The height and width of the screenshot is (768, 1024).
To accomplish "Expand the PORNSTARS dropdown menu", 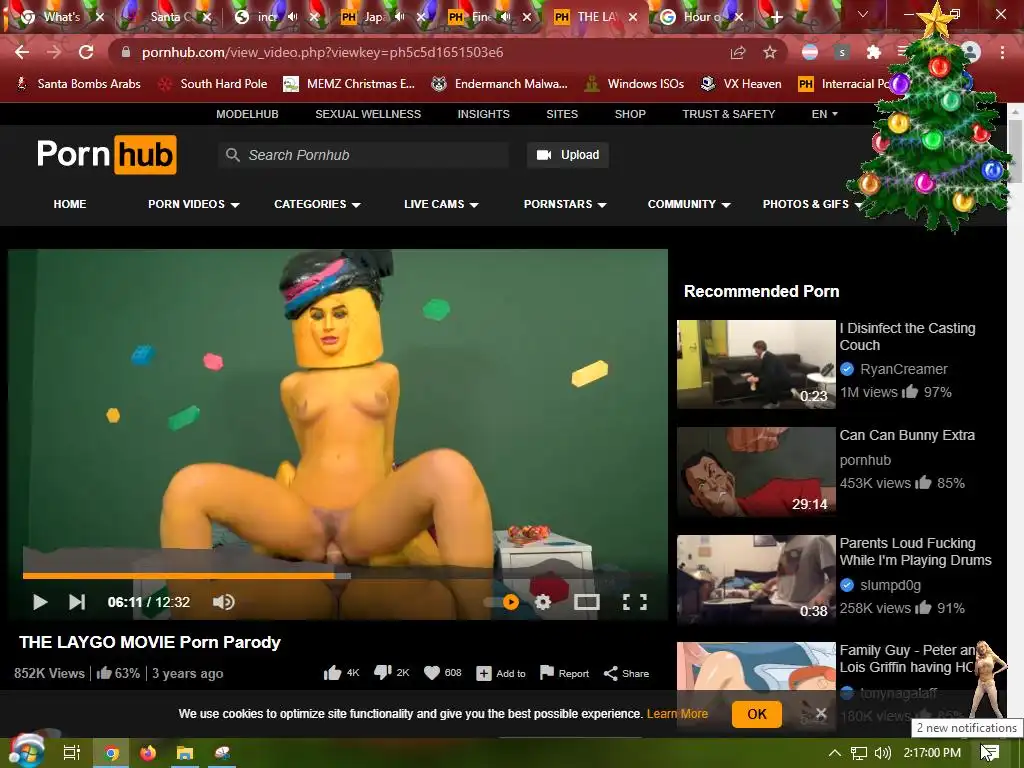I will pyautogui.click(x=565, y=204).
